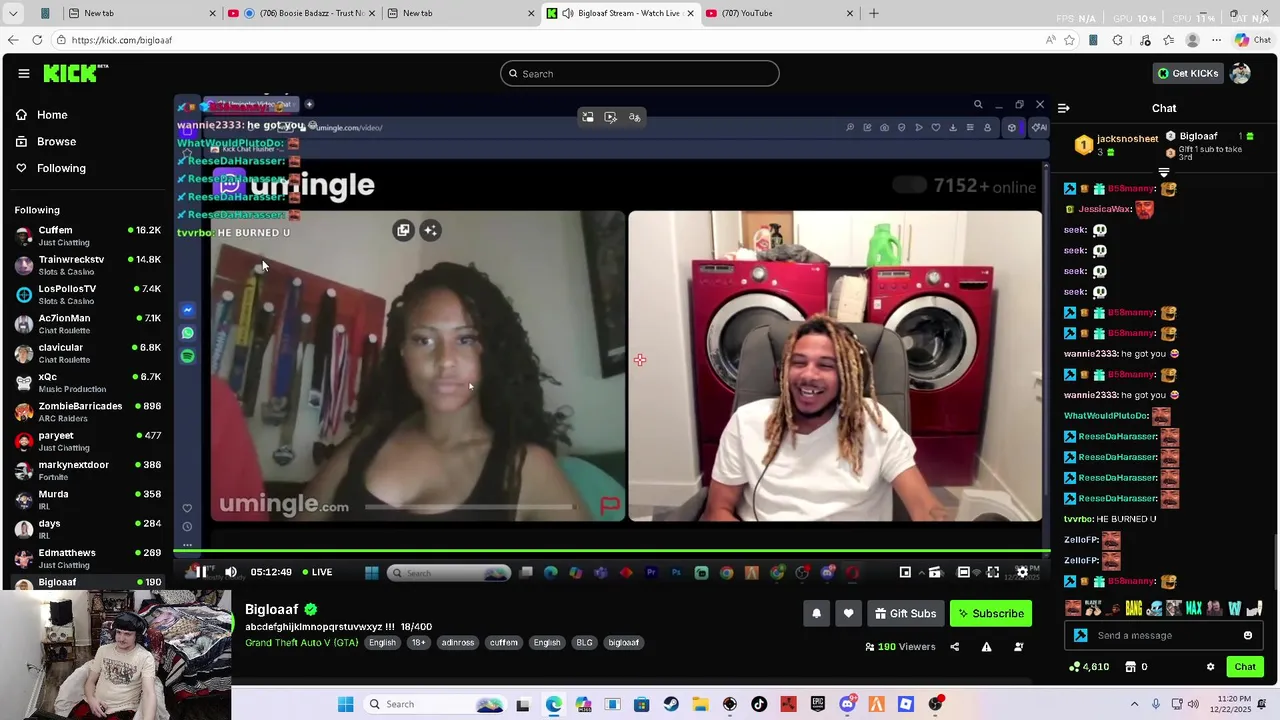1280x720 pixels.
Task: Open Windows Start menu on taskbar
Action: coord(345,704)
